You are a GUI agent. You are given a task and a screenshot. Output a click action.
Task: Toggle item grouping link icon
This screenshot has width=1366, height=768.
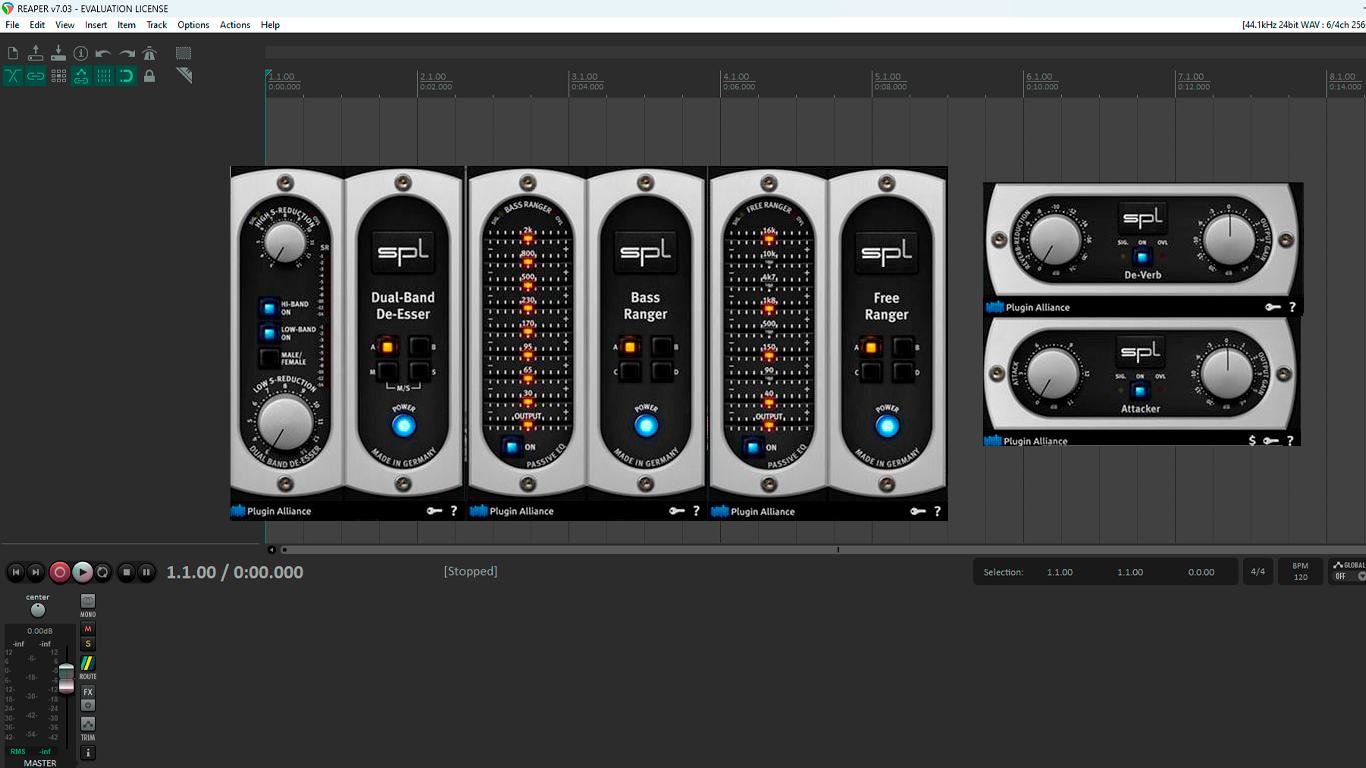tap(36, 76)
